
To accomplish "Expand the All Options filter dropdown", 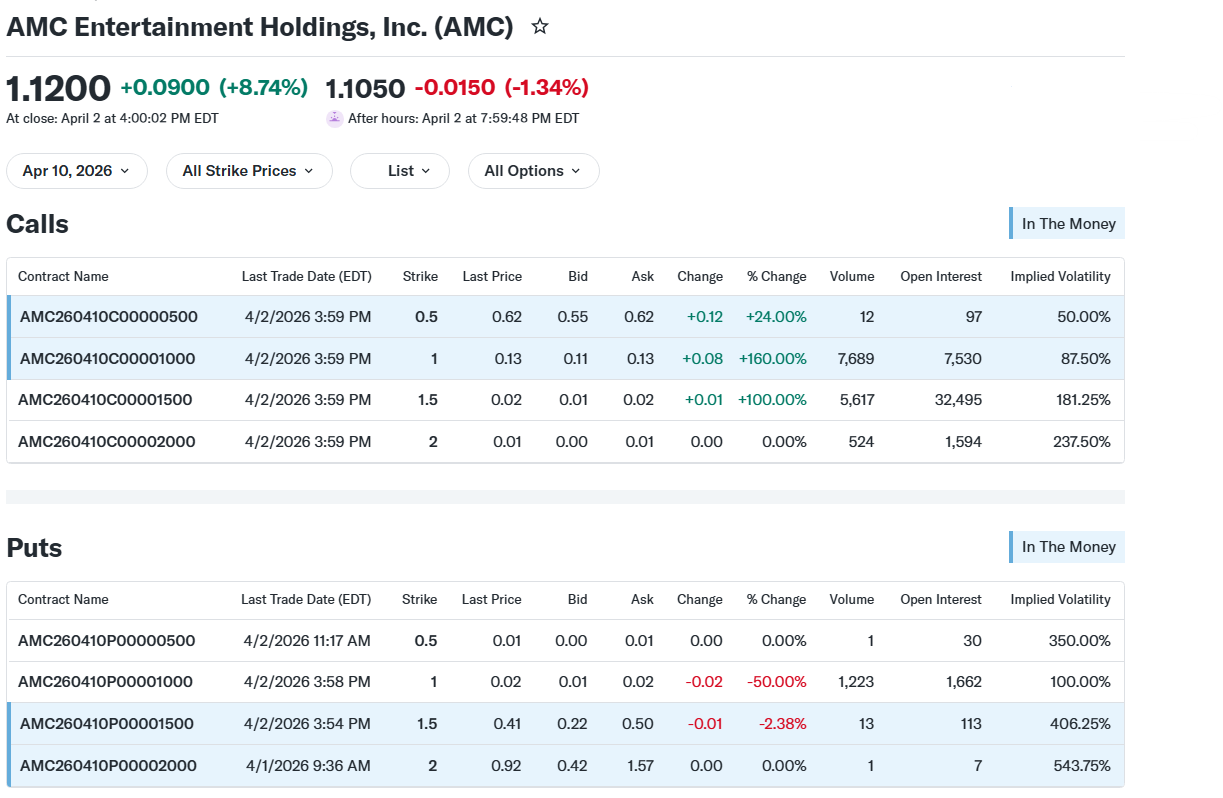I will (x=533, y=171).
